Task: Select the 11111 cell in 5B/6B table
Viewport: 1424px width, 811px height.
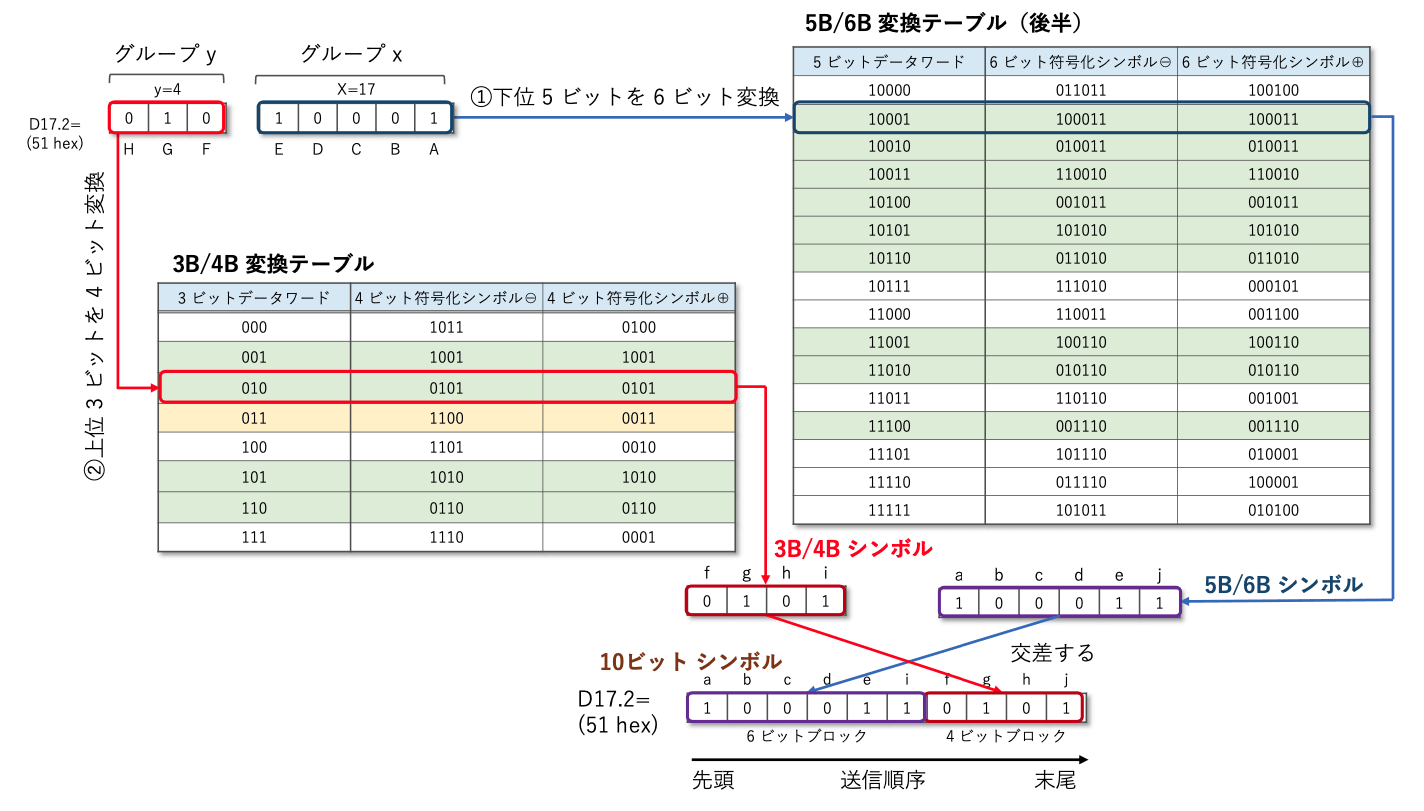Action: [889, 510]
